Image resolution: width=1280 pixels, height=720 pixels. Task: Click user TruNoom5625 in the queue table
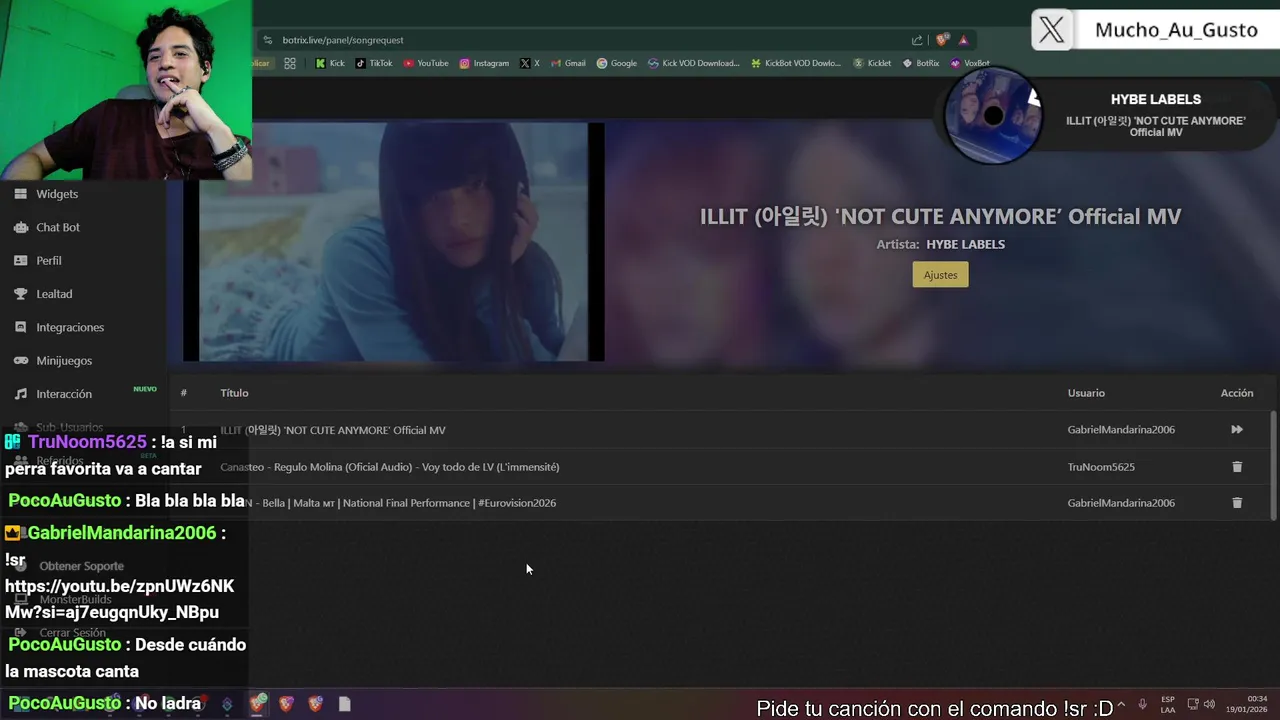1101,467
